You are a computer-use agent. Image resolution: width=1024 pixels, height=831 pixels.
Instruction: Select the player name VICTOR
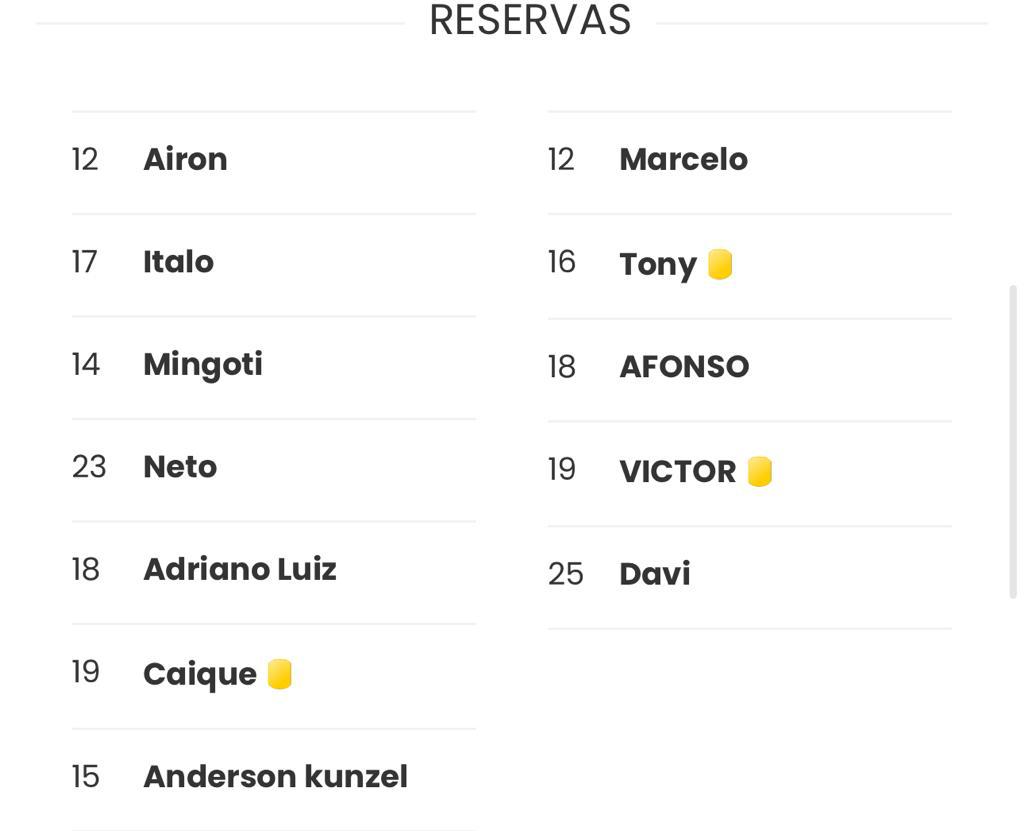click(678, 471)
